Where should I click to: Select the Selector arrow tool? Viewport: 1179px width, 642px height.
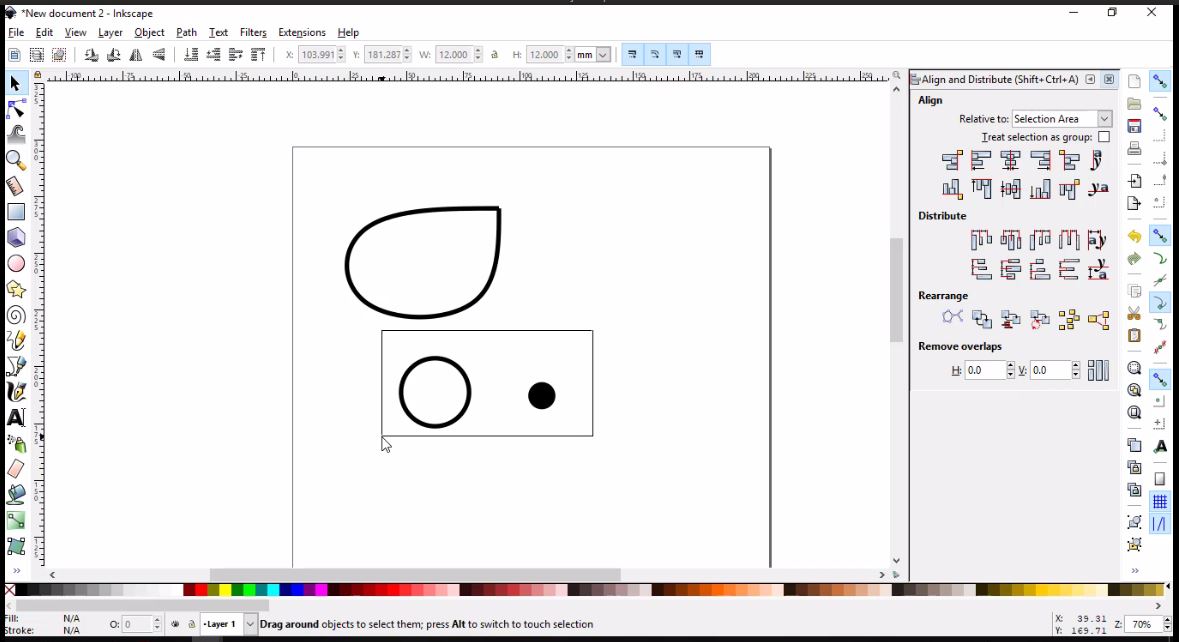(15, 83)
